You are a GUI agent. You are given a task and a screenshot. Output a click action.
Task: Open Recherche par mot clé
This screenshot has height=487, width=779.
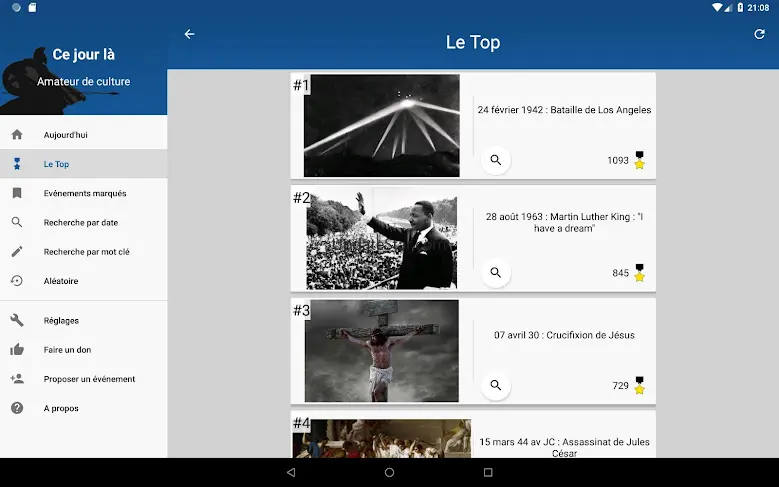click(87, 252)
